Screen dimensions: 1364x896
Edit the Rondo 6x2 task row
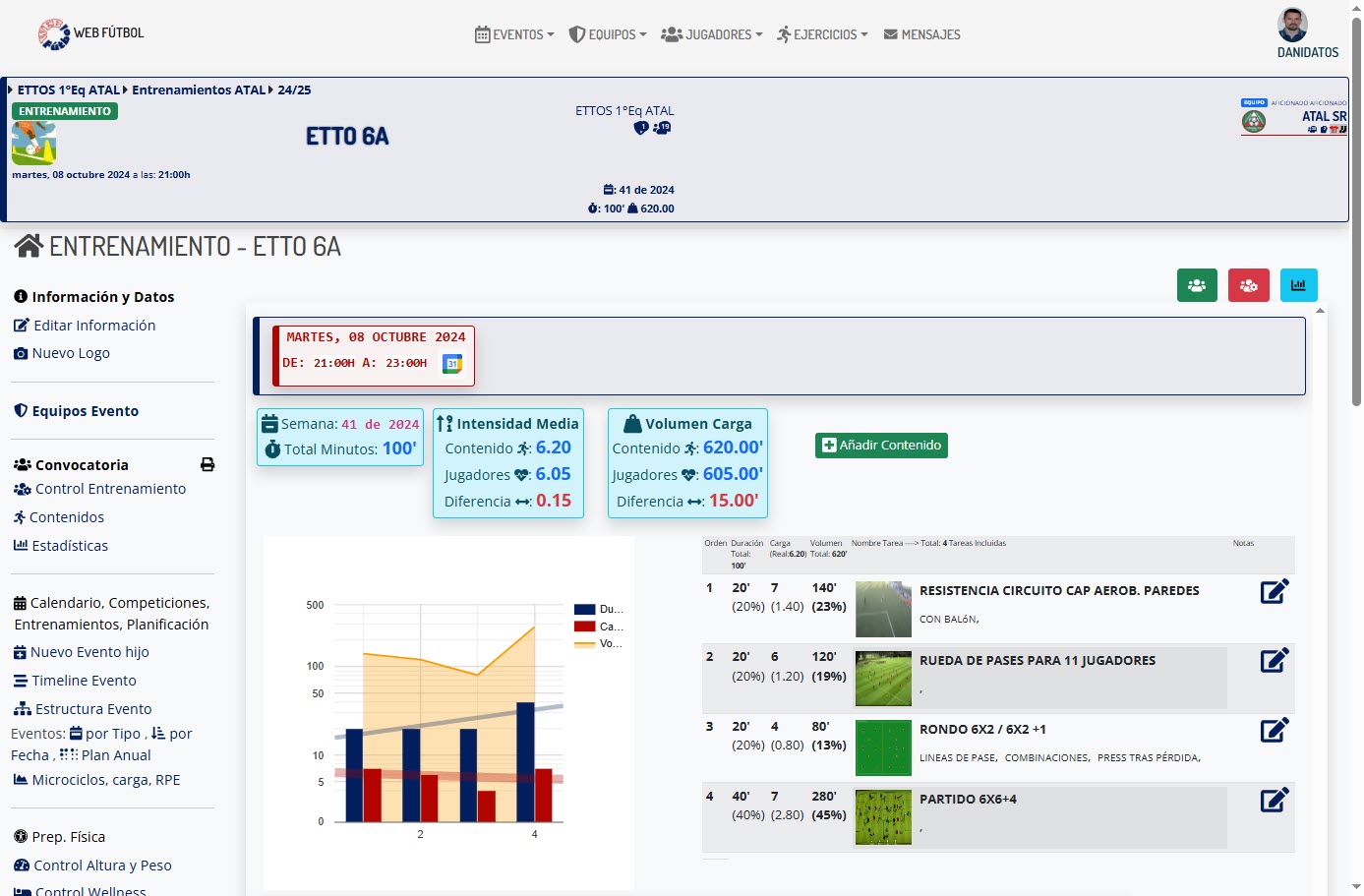1275,730
